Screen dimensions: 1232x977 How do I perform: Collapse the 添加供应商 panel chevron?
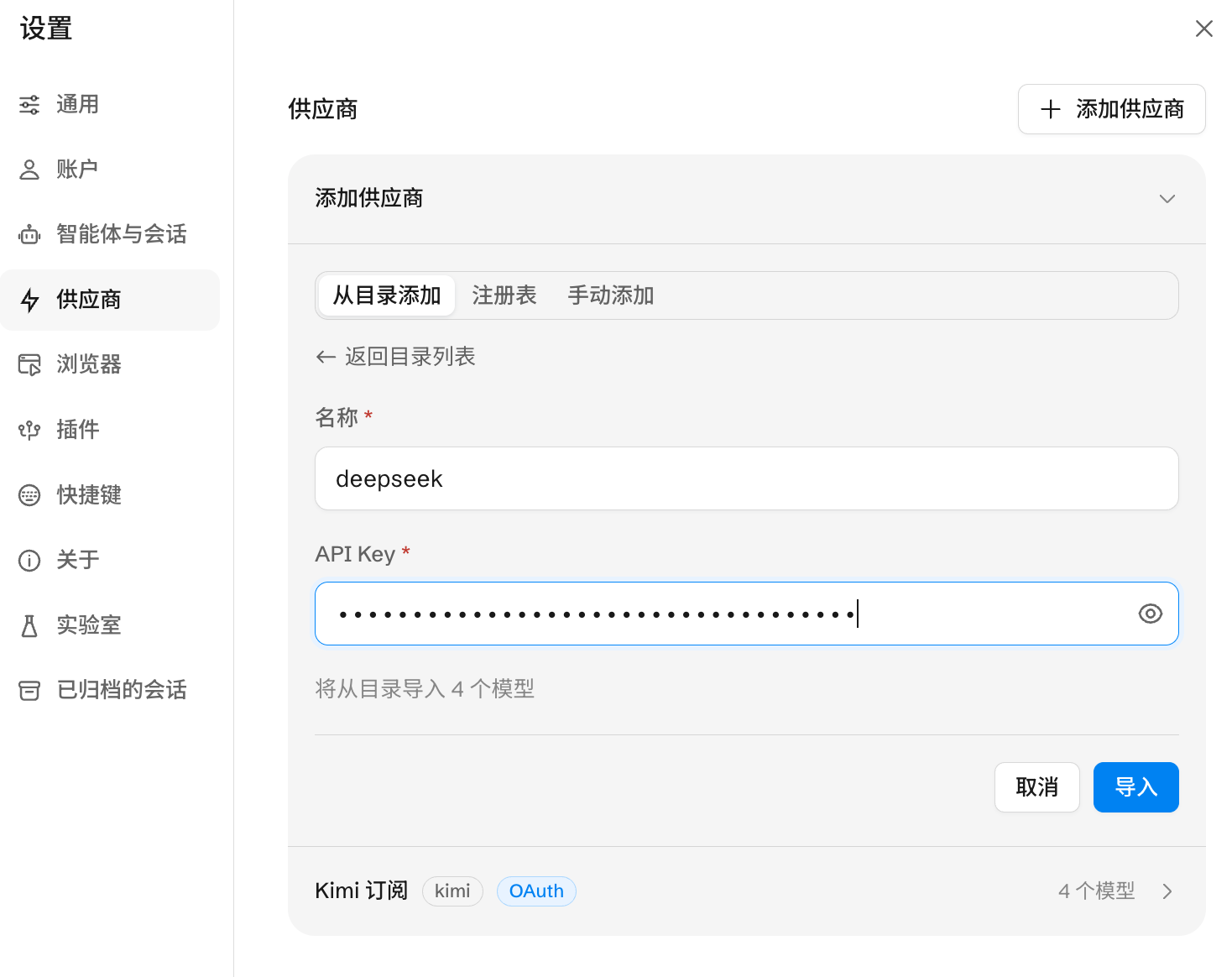coord(1167,199)
